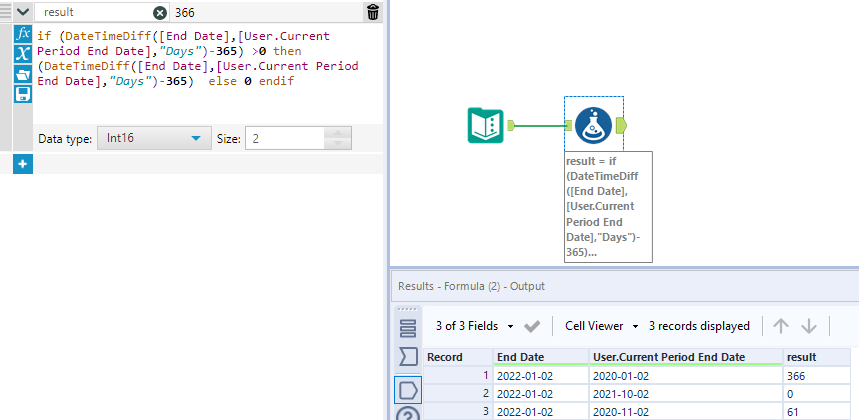Click the results panel drag handle dots
This screenshot has width=859, height=420.
coord(408,309)
